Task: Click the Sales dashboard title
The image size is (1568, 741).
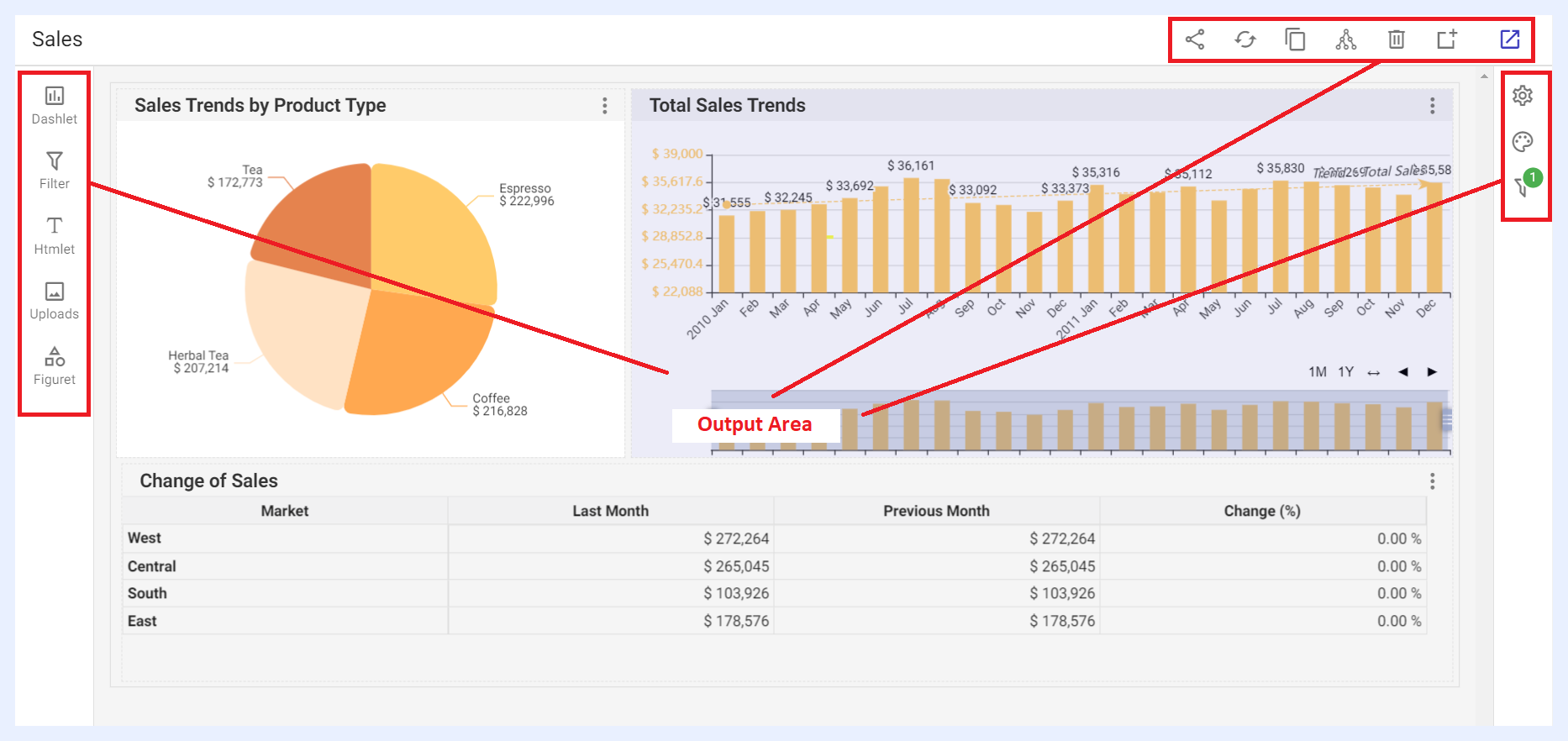Action: 57,39
